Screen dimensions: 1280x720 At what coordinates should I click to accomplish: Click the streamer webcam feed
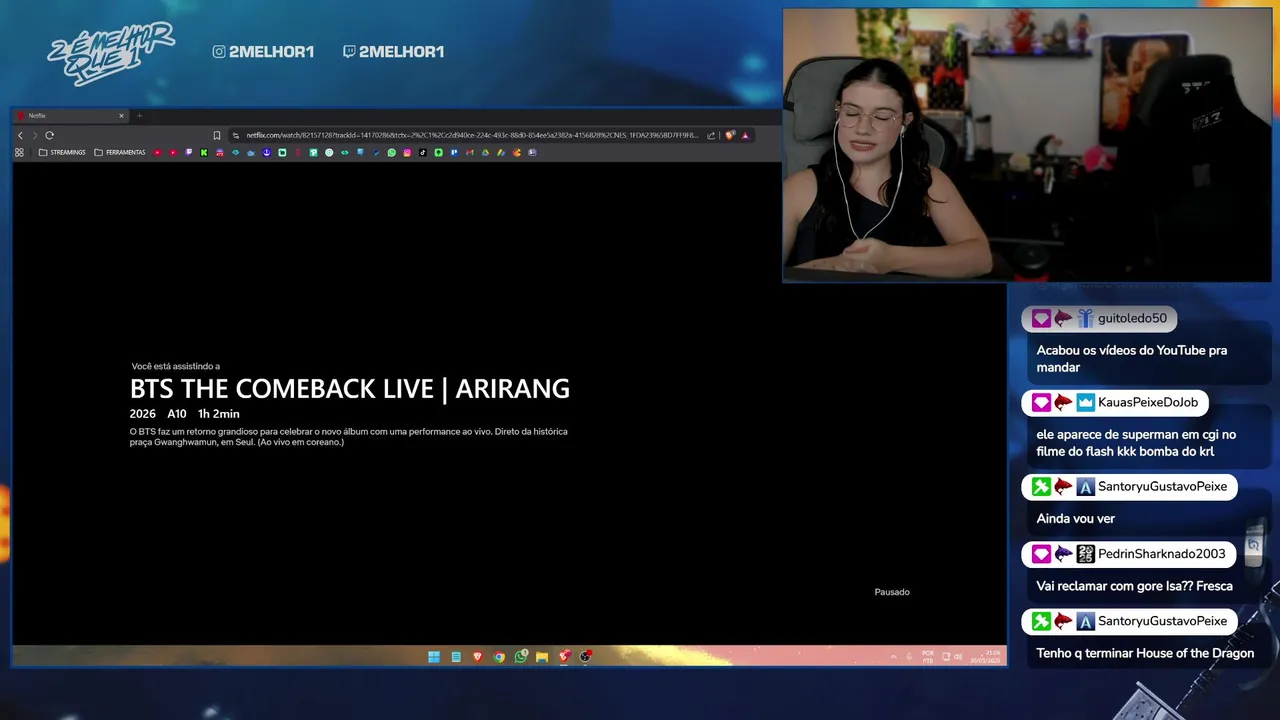[x=1027, y=146]
